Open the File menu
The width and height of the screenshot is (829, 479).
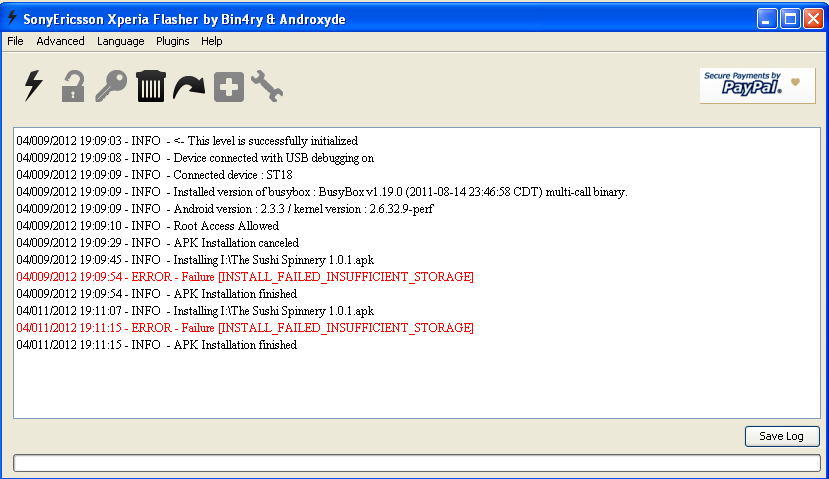click(x=15, y=41)
